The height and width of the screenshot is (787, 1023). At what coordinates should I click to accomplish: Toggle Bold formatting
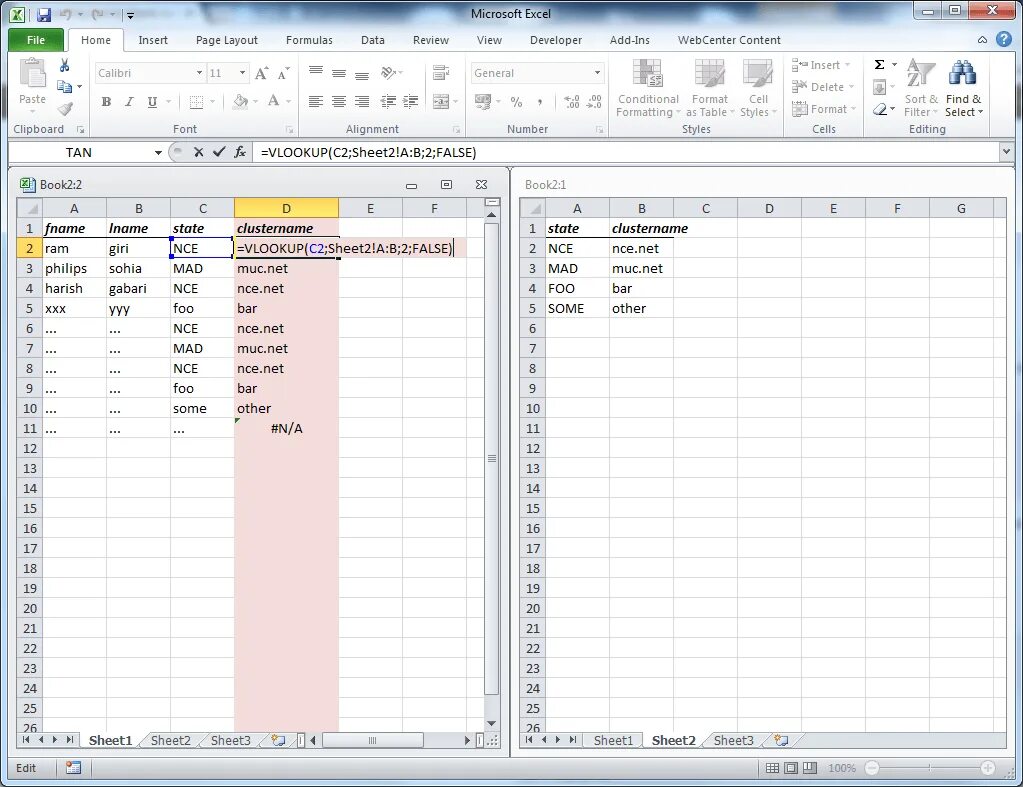106,102
